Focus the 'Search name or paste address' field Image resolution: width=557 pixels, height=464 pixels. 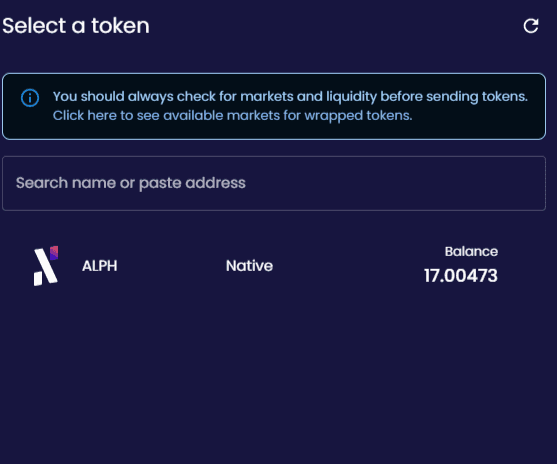pos(274,183)
